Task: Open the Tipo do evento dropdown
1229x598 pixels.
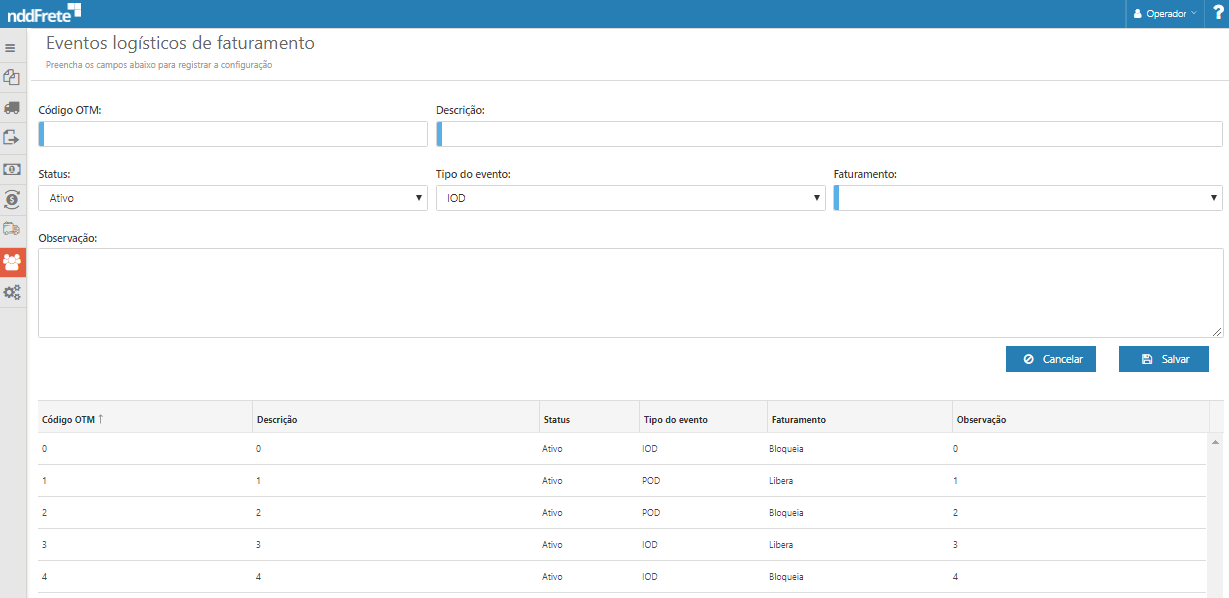Action: (630, 198)
